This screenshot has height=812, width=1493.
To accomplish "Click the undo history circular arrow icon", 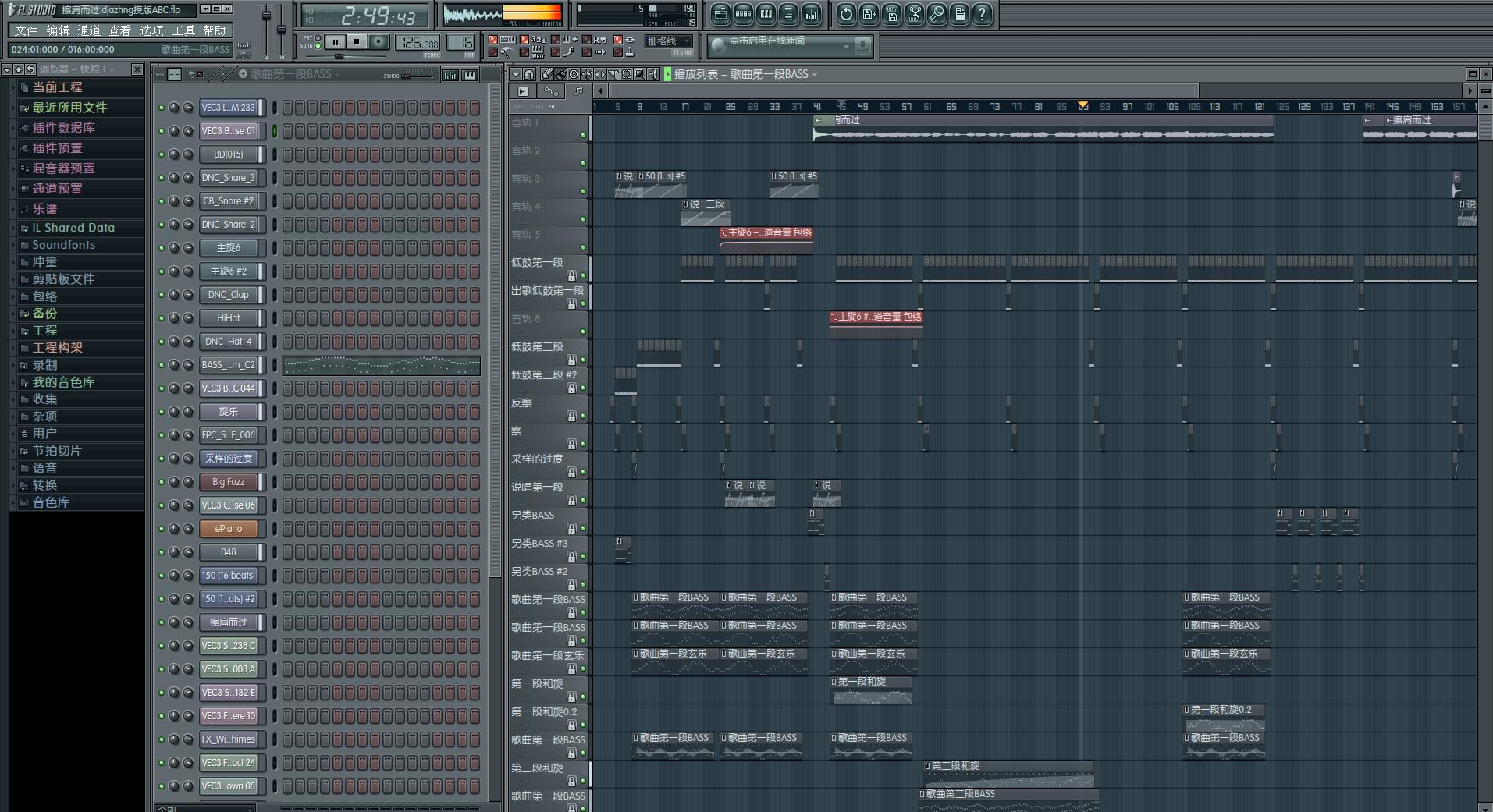I will coord(846,13).
